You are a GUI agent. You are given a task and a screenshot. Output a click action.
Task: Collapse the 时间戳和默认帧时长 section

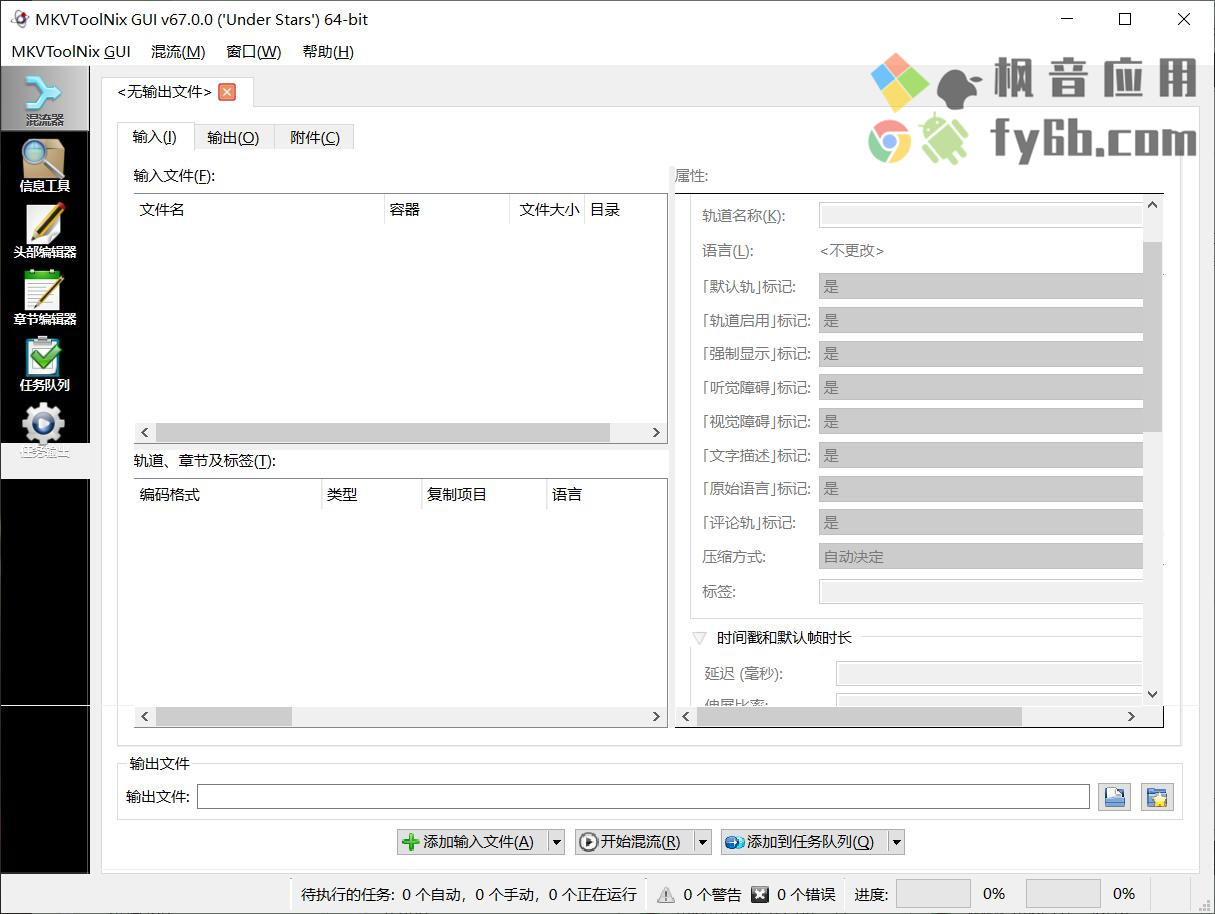pos(700,638)
